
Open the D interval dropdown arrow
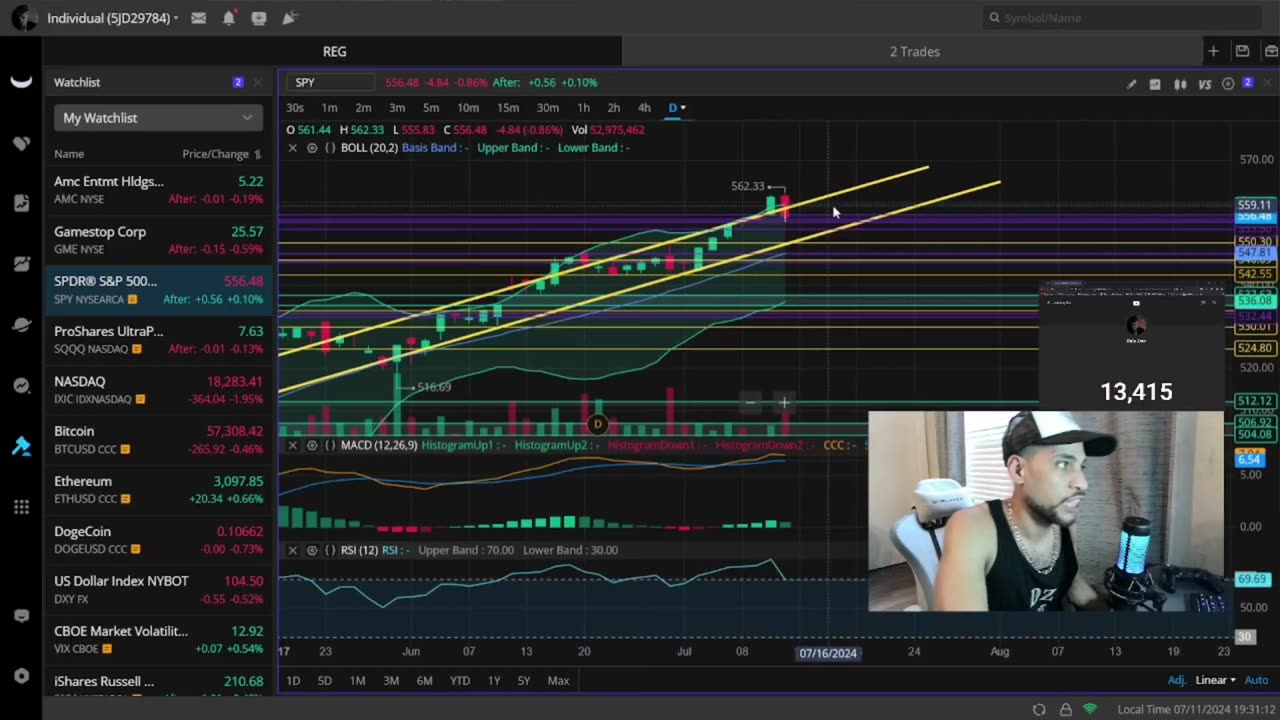(x=683, y=108)
